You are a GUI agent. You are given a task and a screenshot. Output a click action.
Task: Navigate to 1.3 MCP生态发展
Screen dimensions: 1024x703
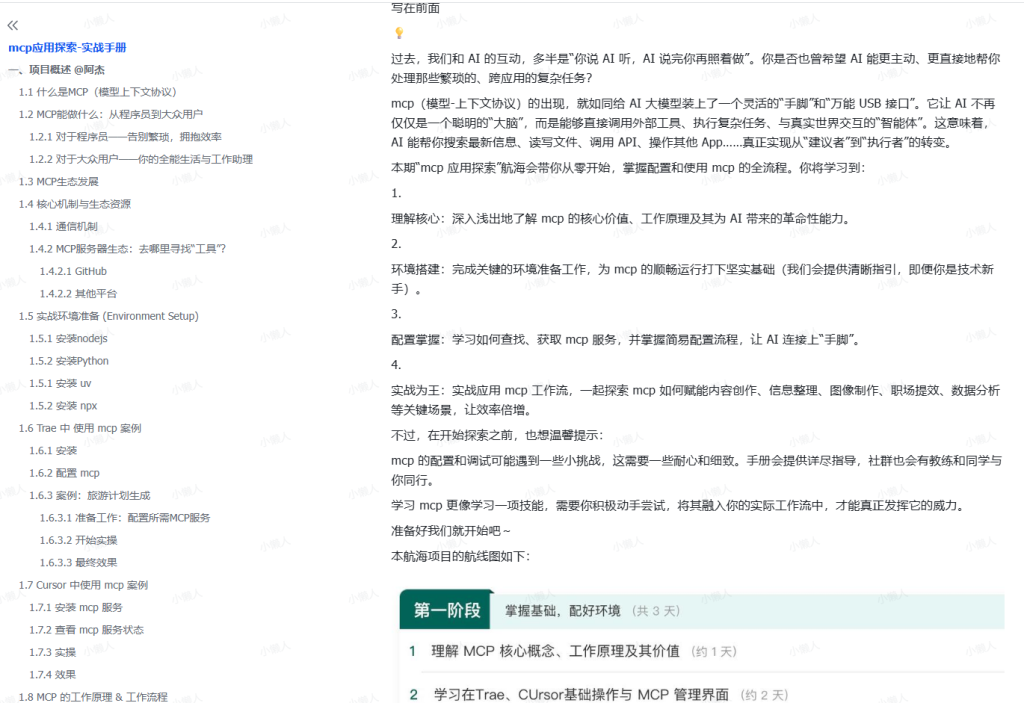58,181
